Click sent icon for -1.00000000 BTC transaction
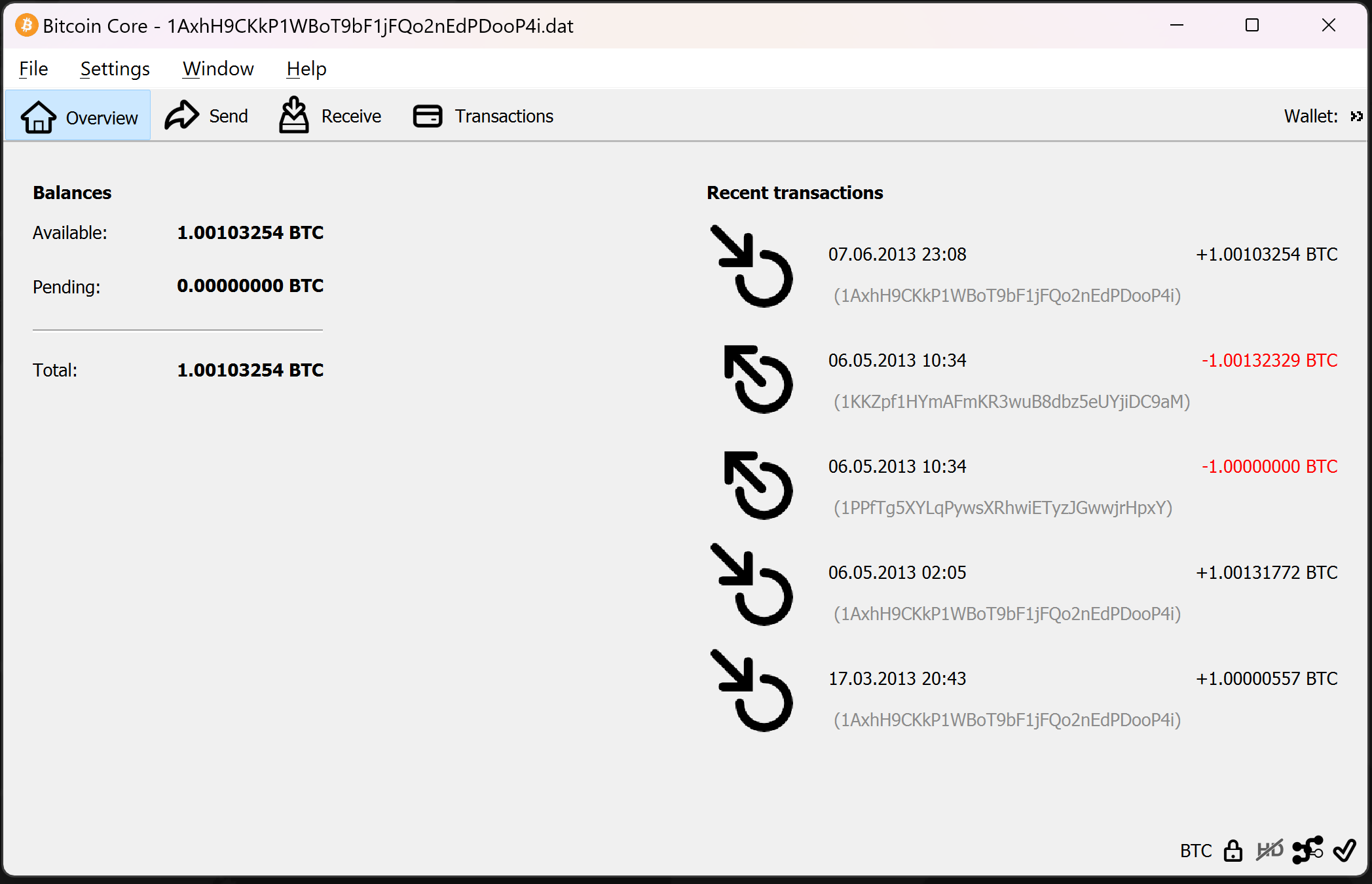1372x884 pixels. tap(758, 485)
